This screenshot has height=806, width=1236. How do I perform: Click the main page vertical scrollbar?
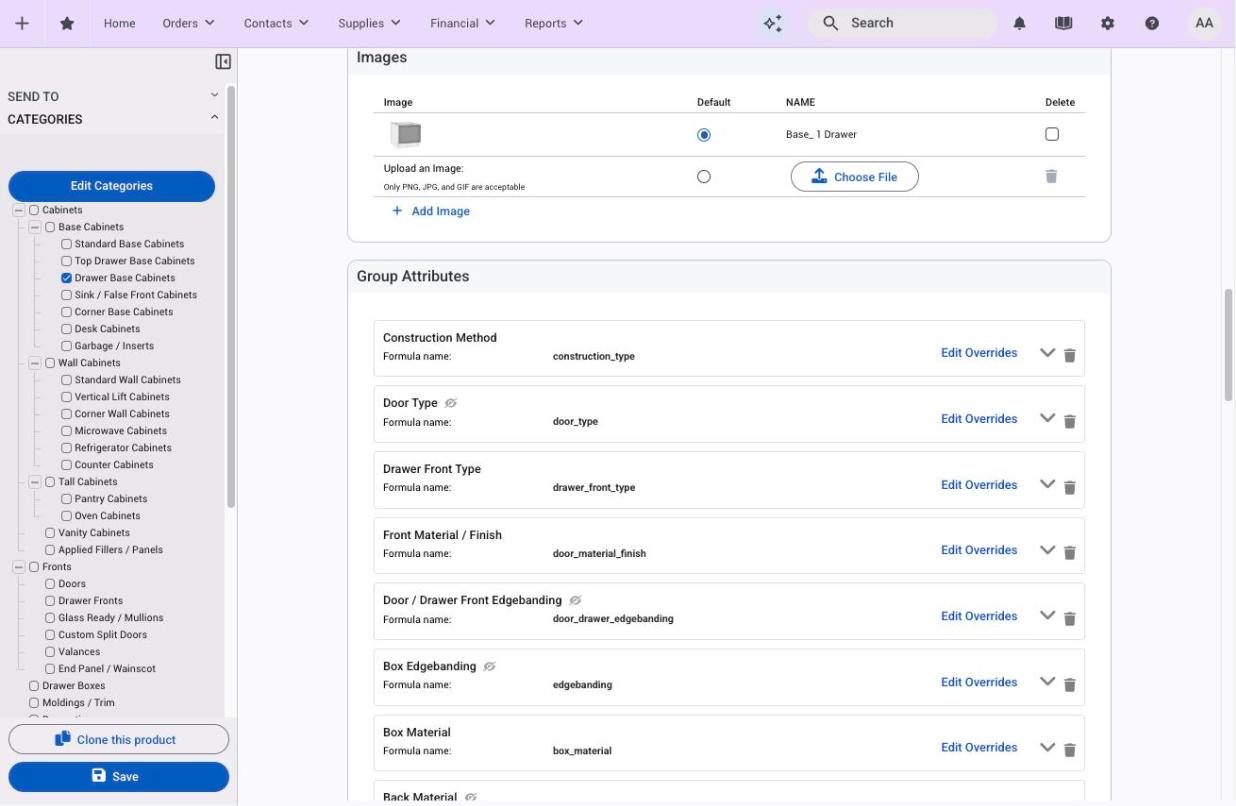pos(1229,346)
